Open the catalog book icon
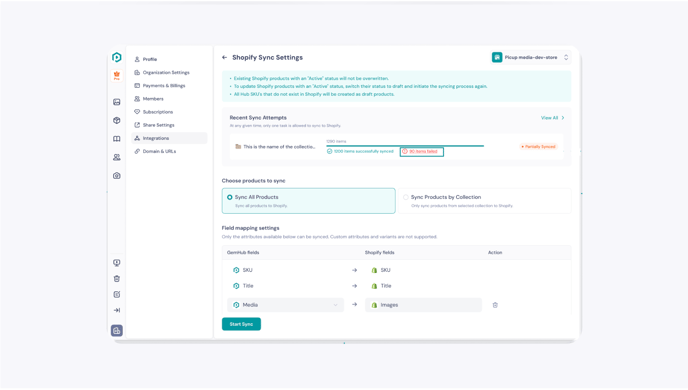The width and height of the screenshot is (688, 390). (x=117, y=139)
